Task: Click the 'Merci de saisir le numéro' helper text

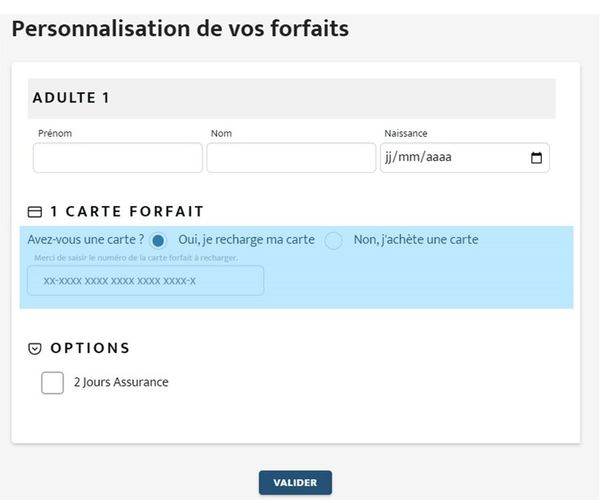Action: pyautogui.click(x=132, y=258)
